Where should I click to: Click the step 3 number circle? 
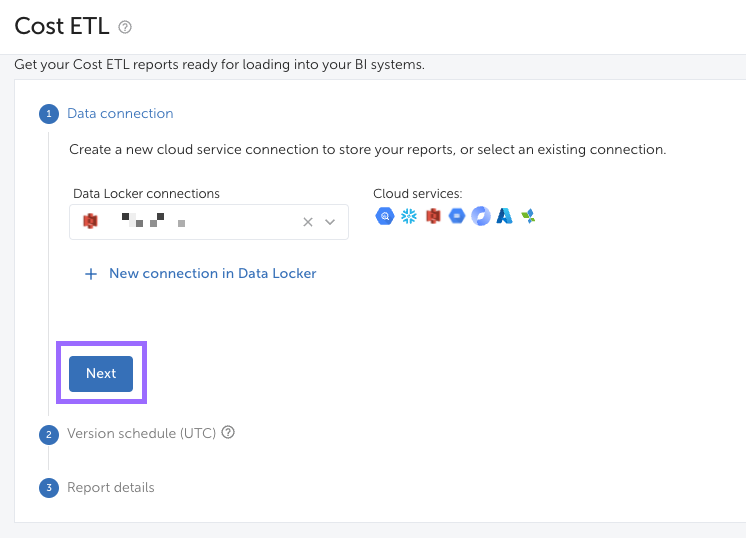coord(49,488)
